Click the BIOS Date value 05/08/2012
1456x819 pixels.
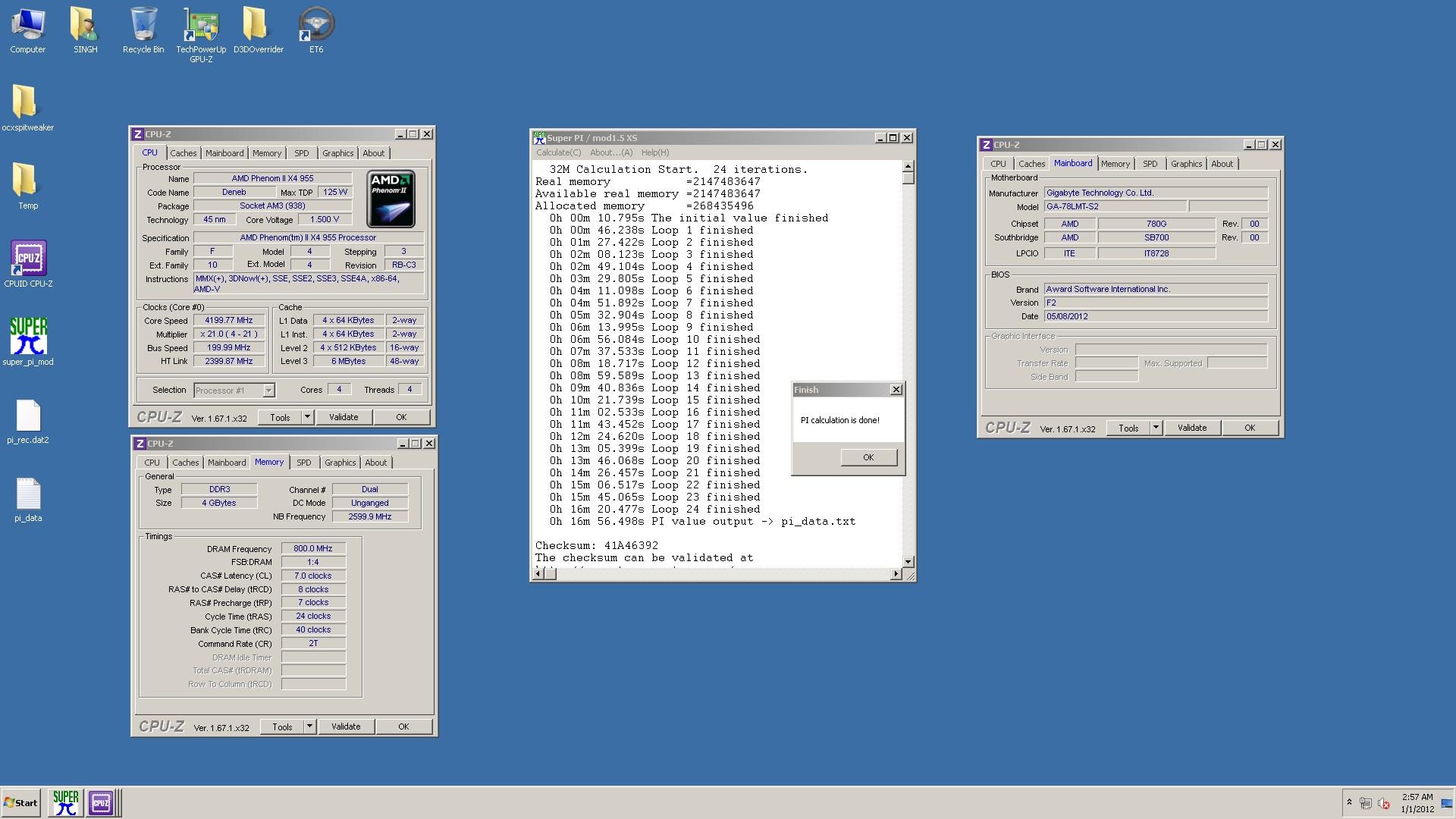tap(1156, 316)
